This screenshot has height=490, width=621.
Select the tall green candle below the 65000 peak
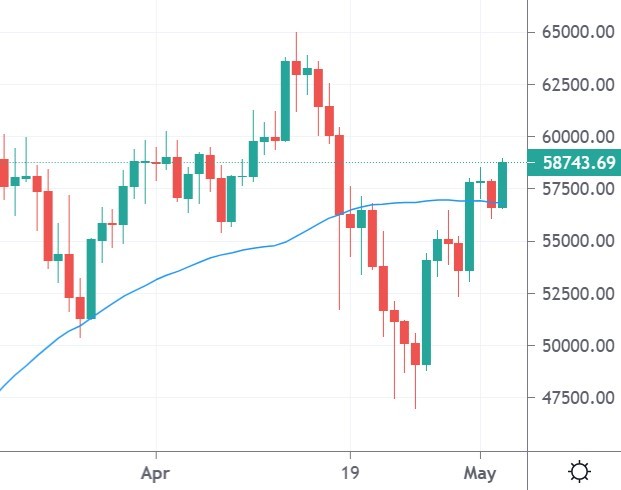(x=285, y=100)
